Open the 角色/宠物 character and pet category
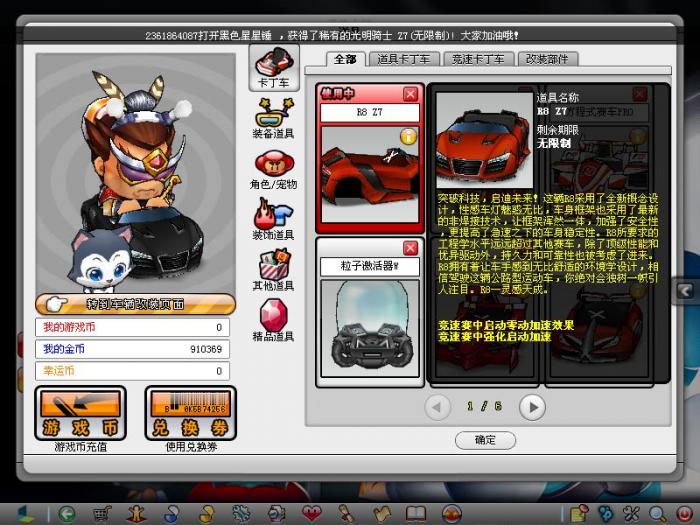 point(274,170)
